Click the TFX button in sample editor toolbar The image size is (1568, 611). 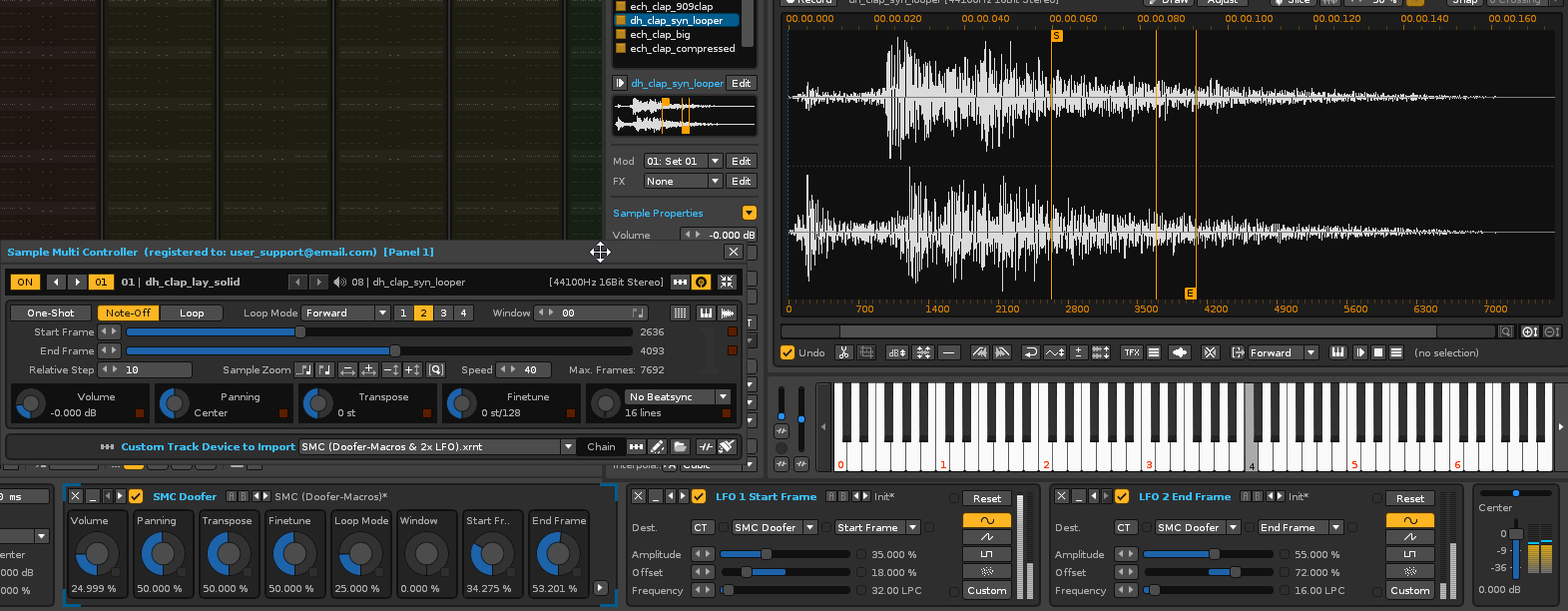(1131, 352)
